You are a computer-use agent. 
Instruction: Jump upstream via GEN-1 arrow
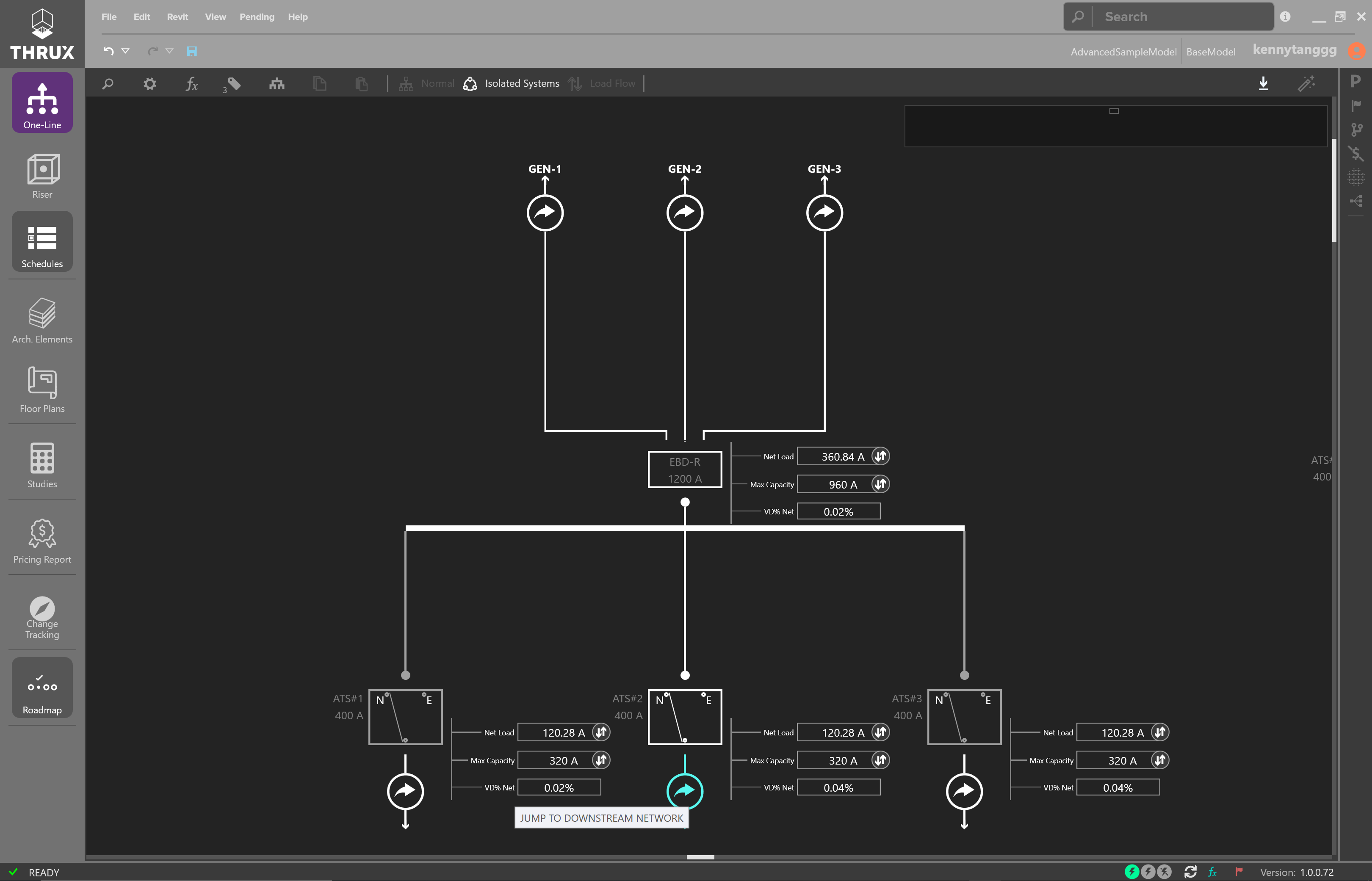pyautogui.click(x=545, y=213)
